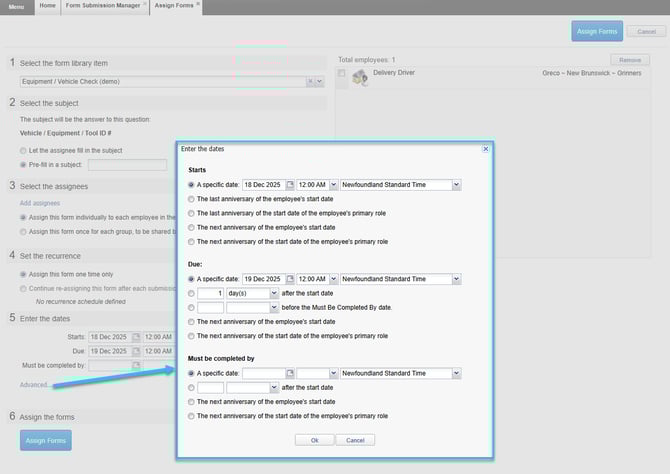
Task: Open calendar for Must be completed by date
Action: [290, 373]
